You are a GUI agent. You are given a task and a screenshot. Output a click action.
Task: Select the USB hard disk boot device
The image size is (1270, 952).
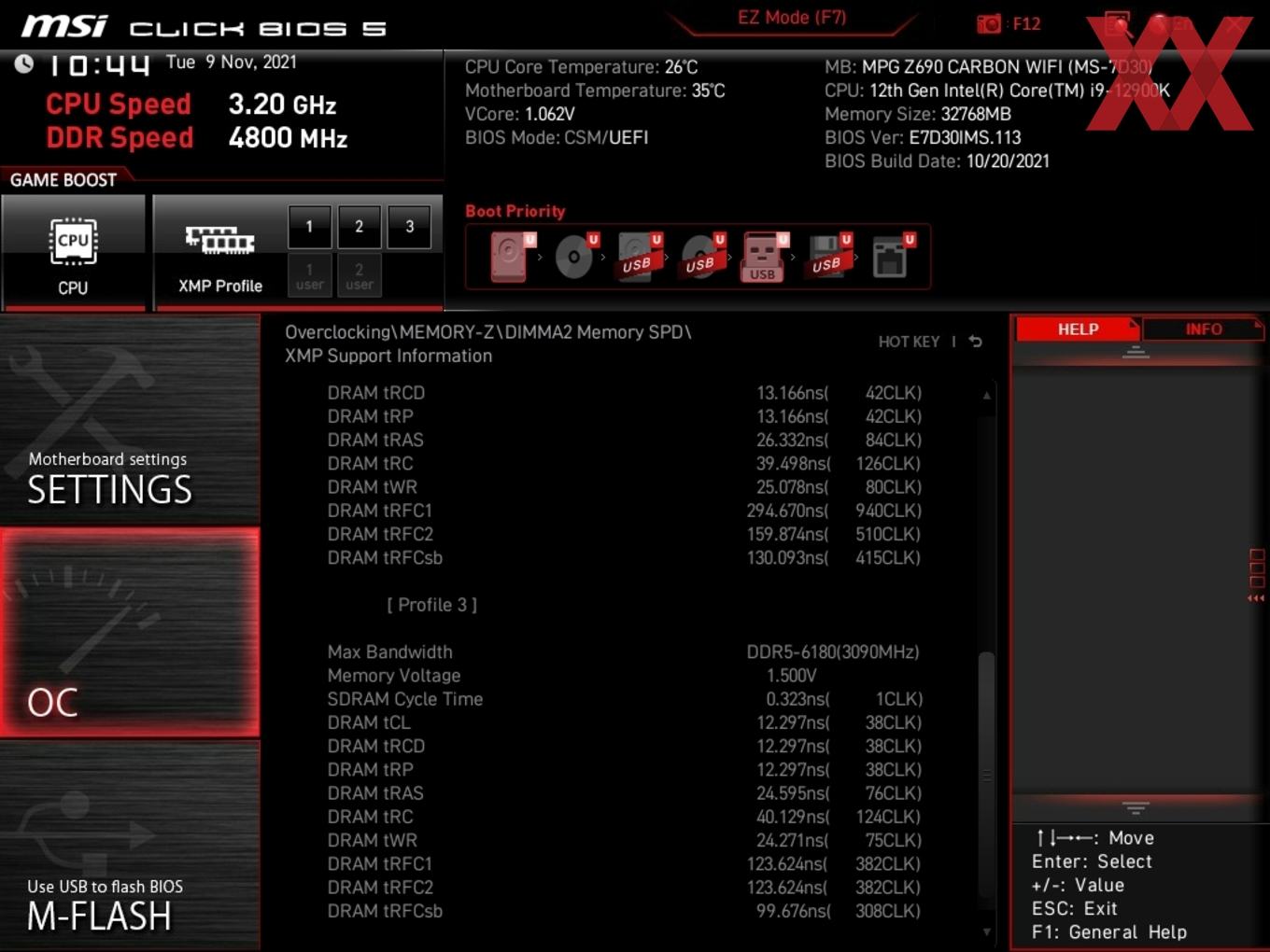coord(639,257)
